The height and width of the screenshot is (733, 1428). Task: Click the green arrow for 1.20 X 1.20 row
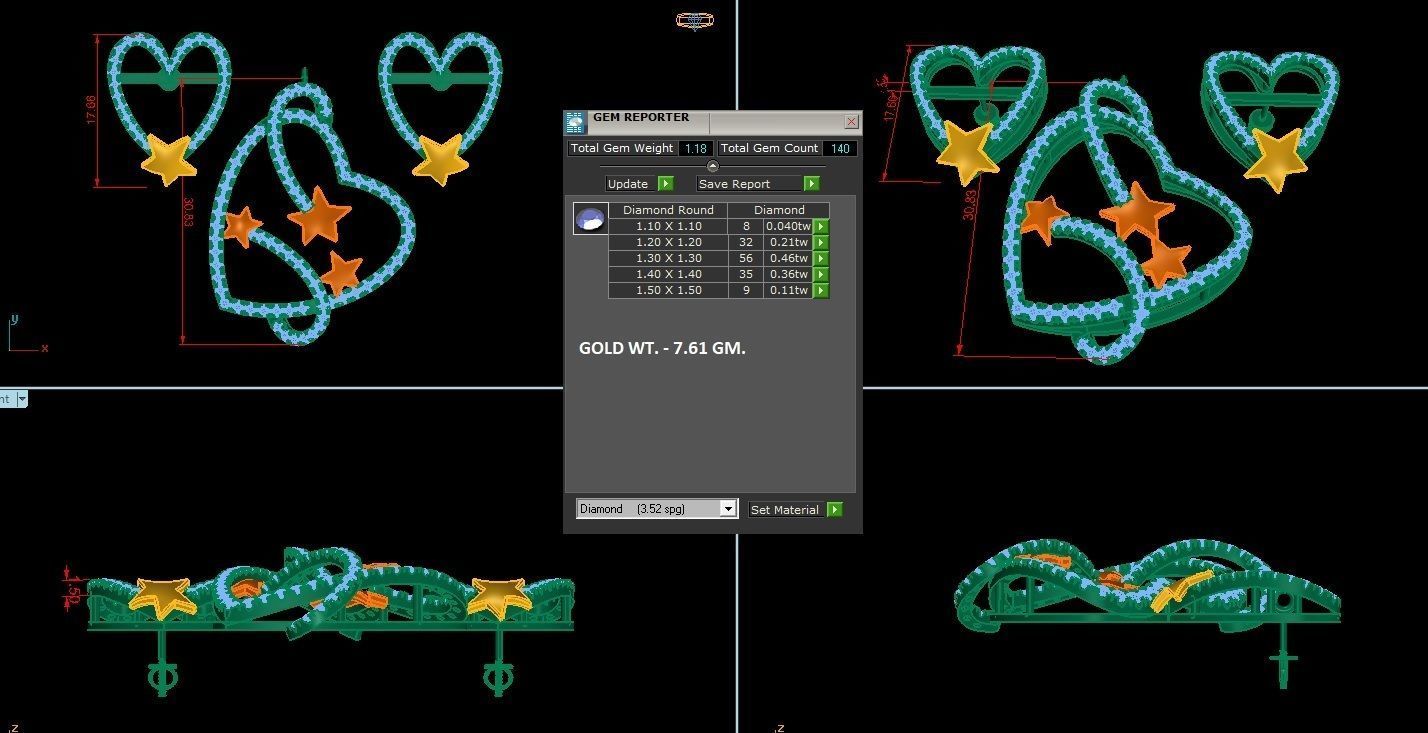pyautogui.click(x=821, y=243)
